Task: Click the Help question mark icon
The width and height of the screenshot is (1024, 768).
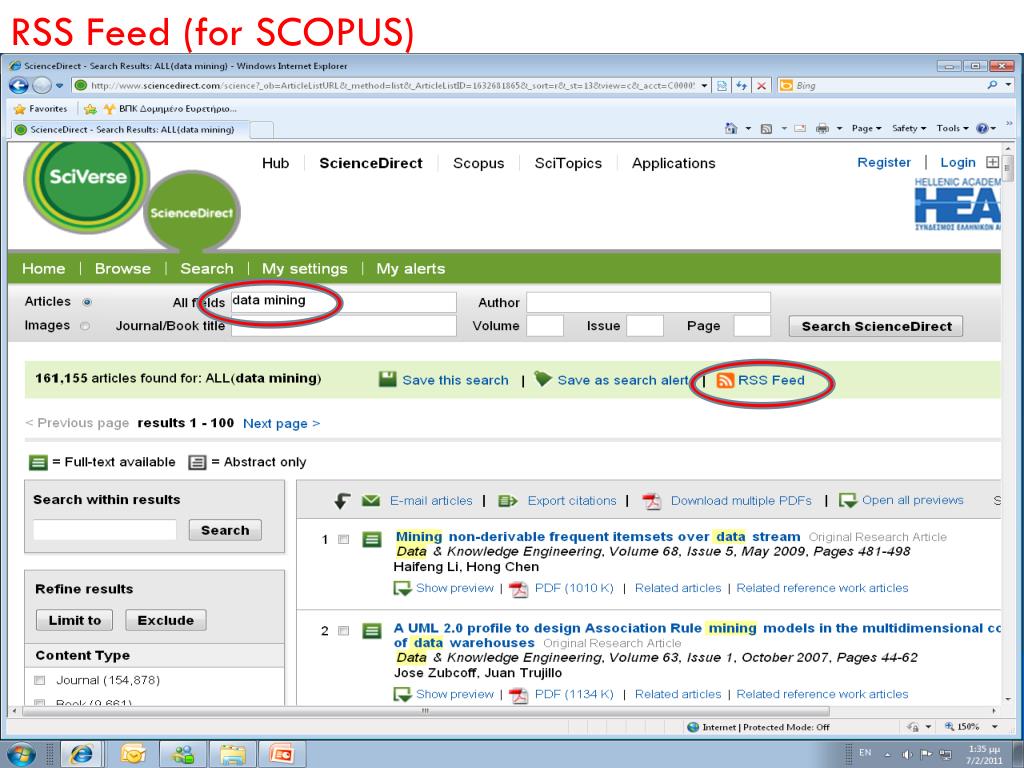Action: coord(982,129)
